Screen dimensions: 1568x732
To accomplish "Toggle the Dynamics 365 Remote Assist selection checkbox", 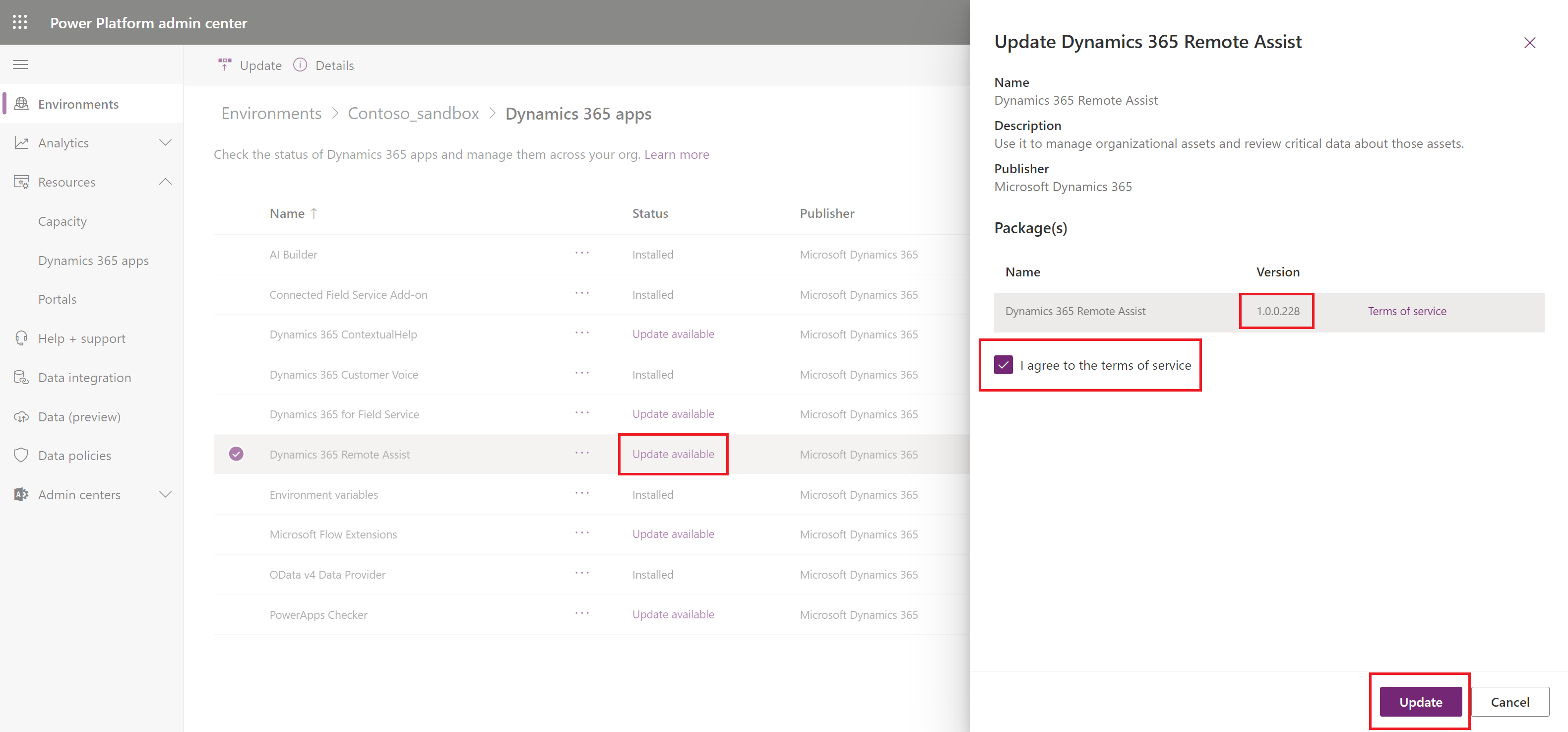I will pyautogui.click(x=237, y=453).
